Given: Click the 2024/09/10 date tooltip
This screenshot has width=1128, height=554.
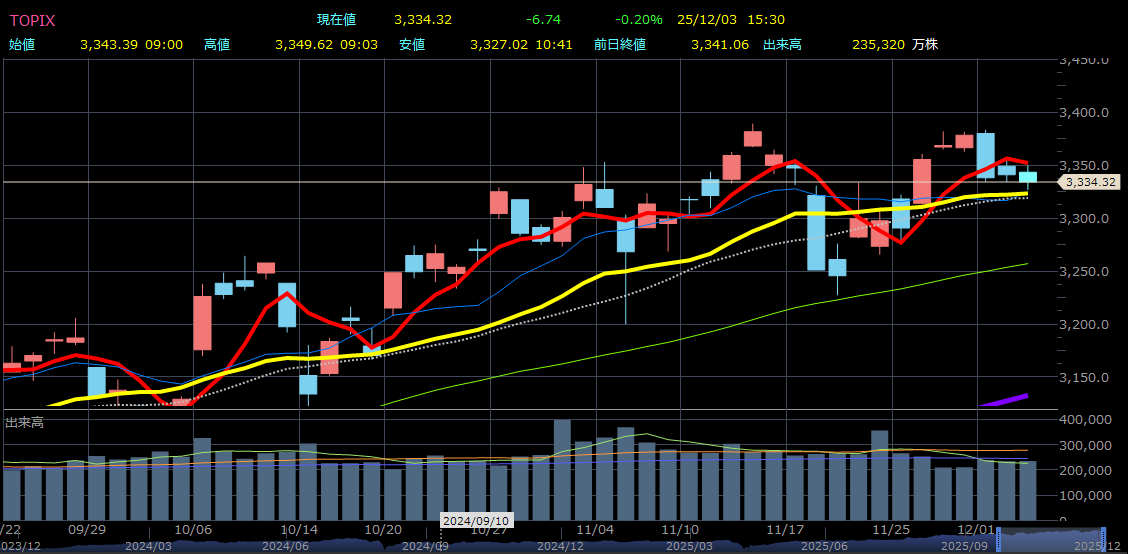Looking at the screenshot, I should pyautogui.click(x=478, y=521).
